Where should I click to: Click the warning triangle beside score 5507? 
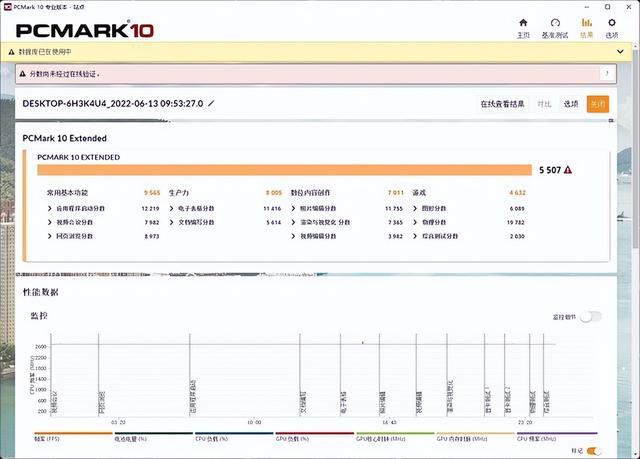[x=568, y=170]
